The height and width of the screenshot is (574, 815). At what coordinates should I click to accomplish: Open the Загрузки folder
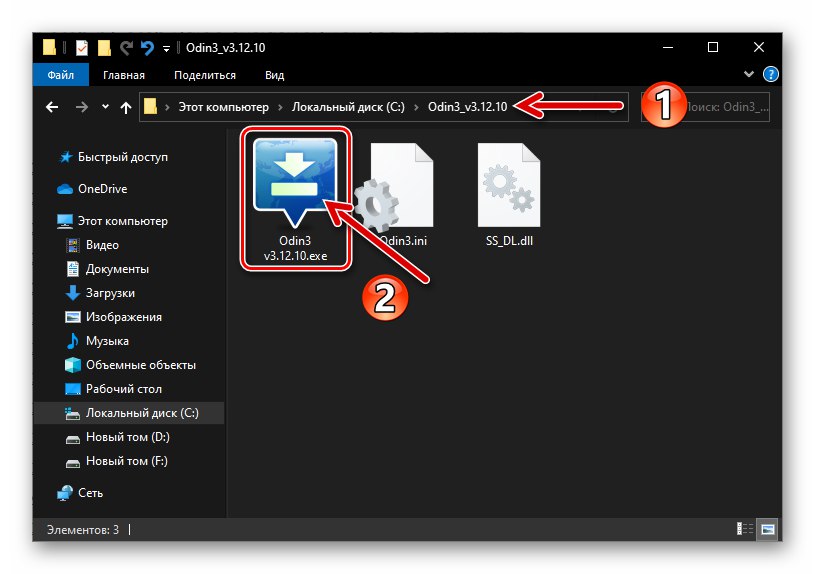110,293
